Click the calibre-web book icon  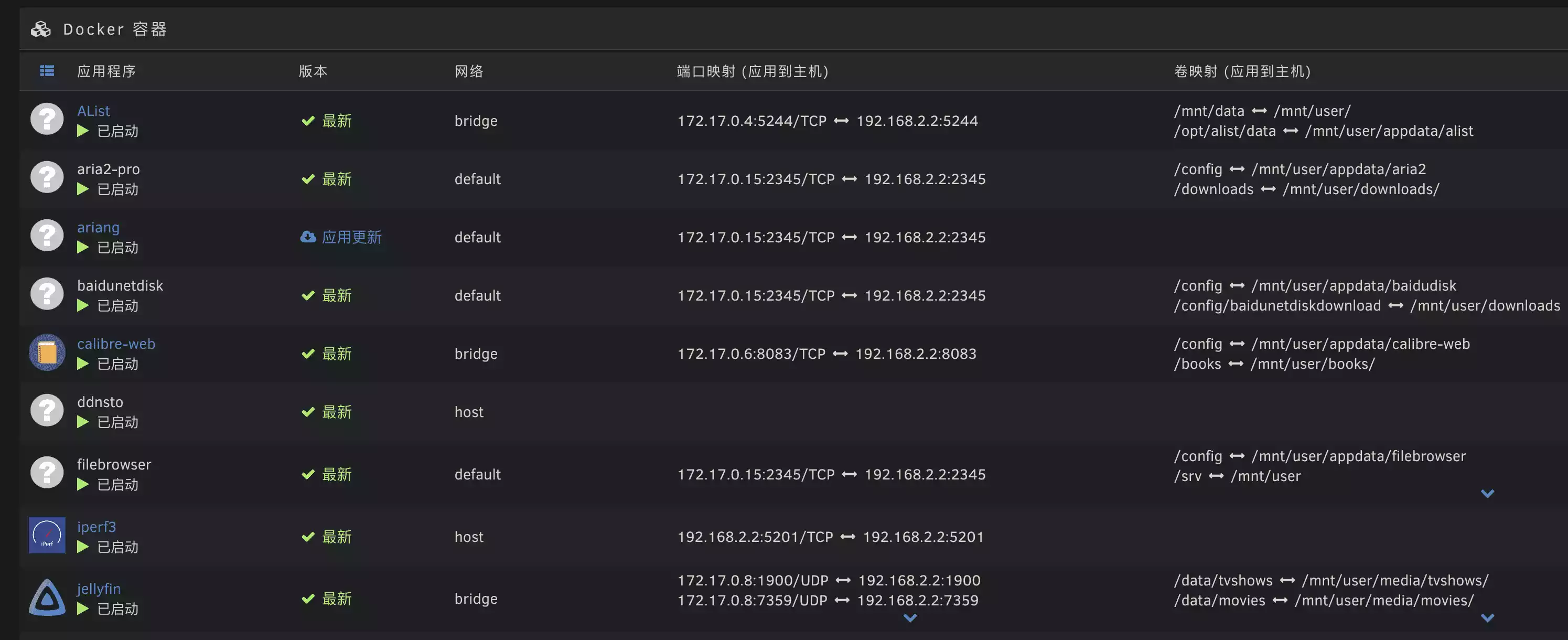coord(47,352)
